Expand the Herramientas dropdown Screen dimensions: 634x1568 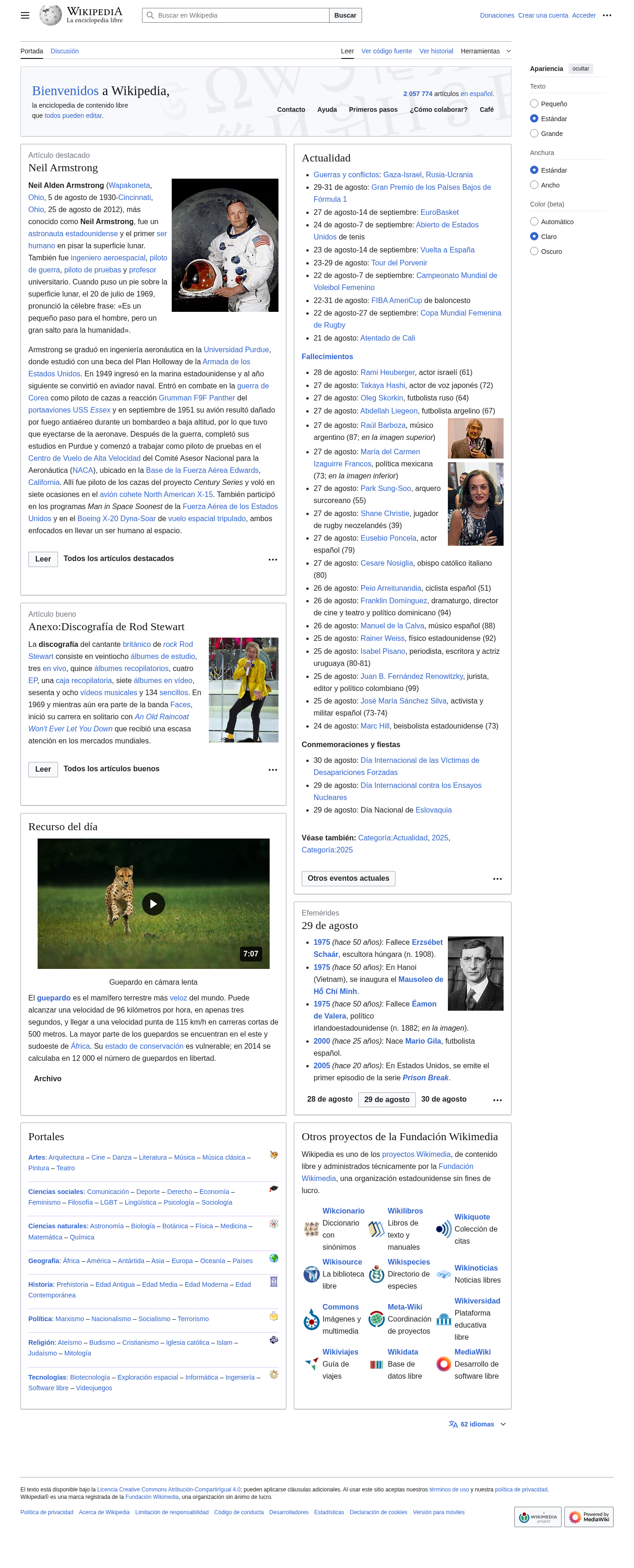tap(485, 51)
